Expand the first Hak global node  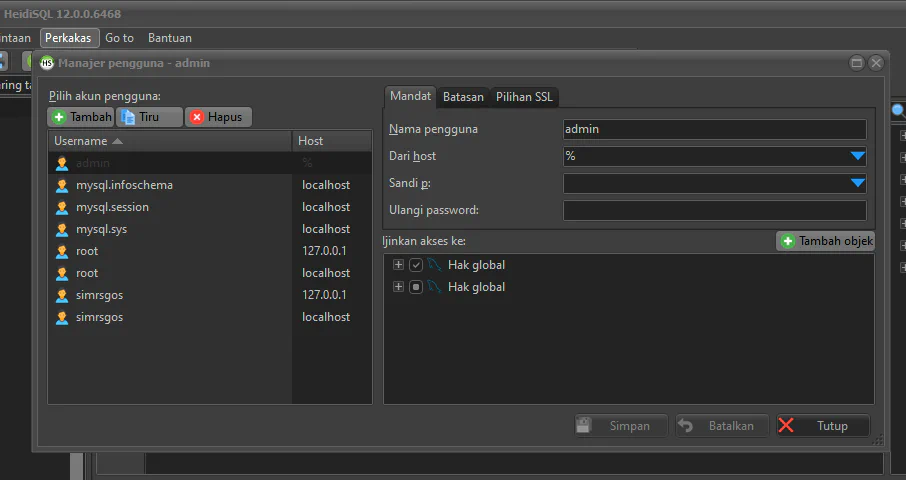click(398, 265)
